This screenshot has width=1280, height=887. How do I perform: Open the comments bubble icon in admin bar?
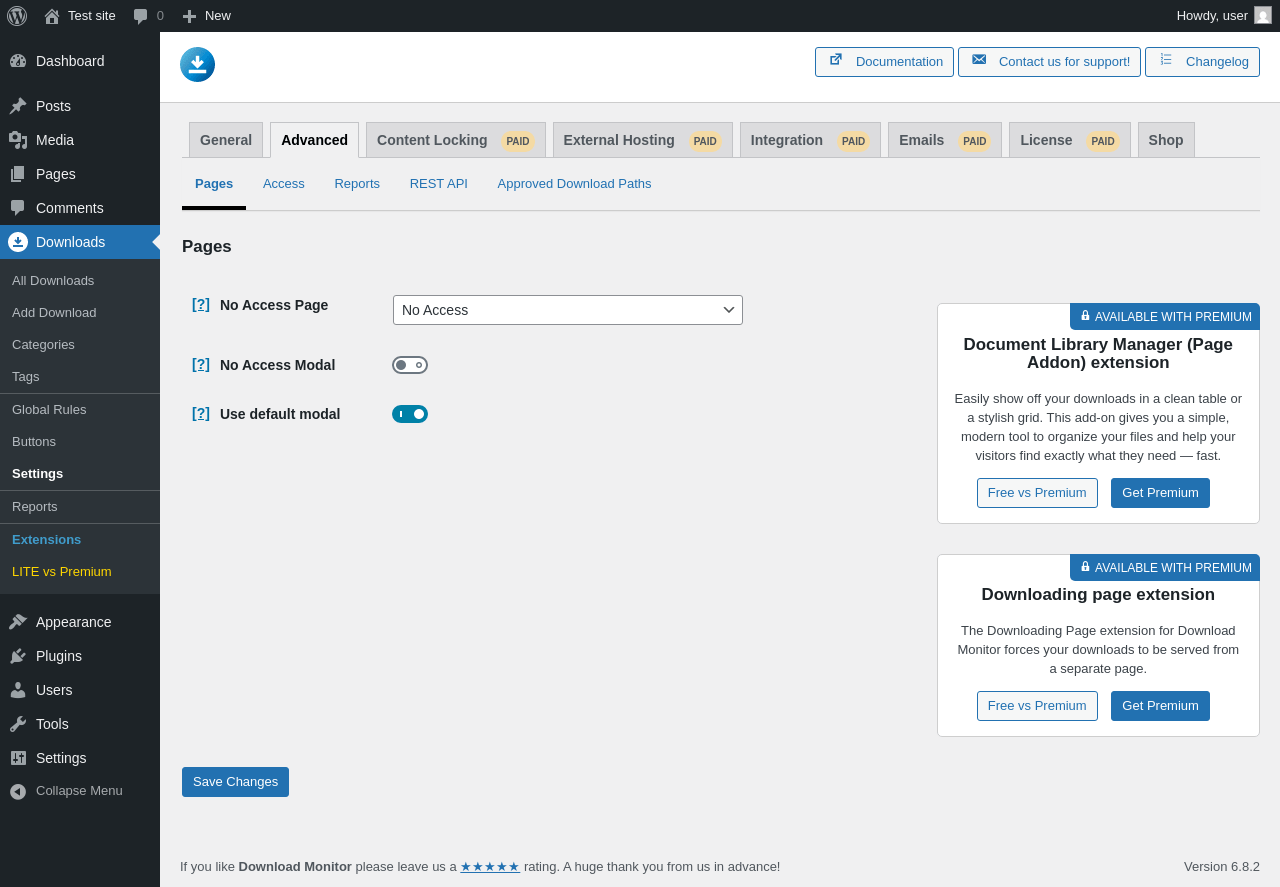[x=140, y=16]
